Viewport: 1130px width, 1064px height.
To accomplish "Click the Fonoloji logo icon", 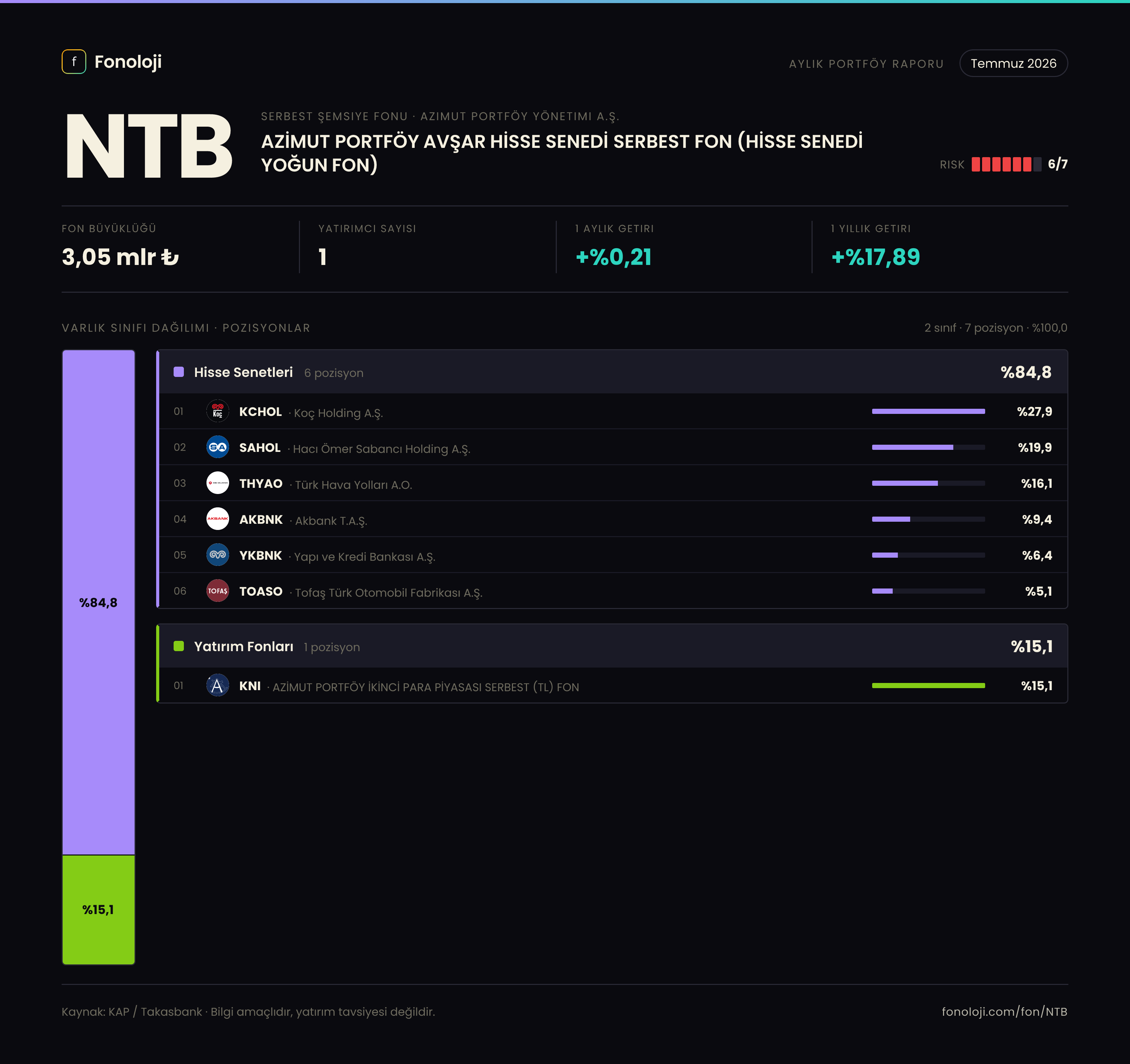I will (x=74, y=61).
